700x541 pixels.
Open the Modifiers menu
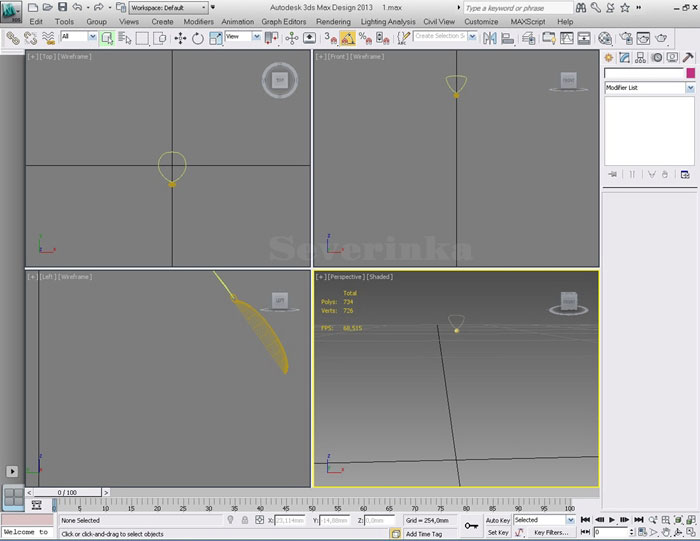pyautogui.click(x=198, y=21)
